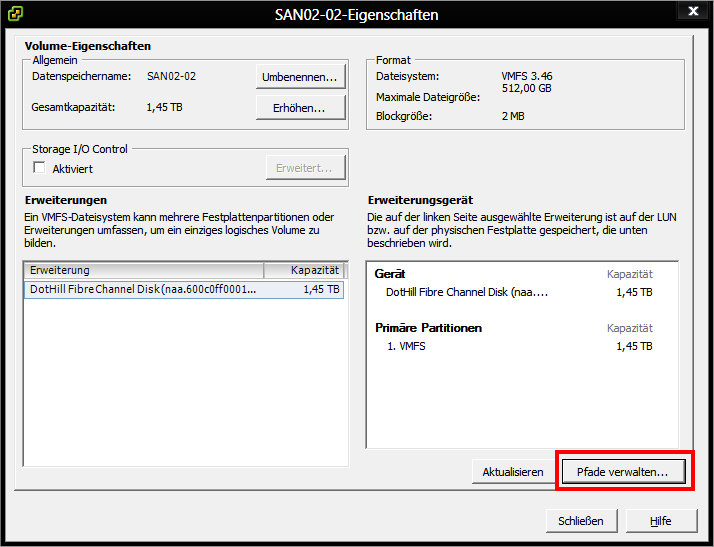
Task: Click the Gerät heading in device panel
Action: (390, 274)
